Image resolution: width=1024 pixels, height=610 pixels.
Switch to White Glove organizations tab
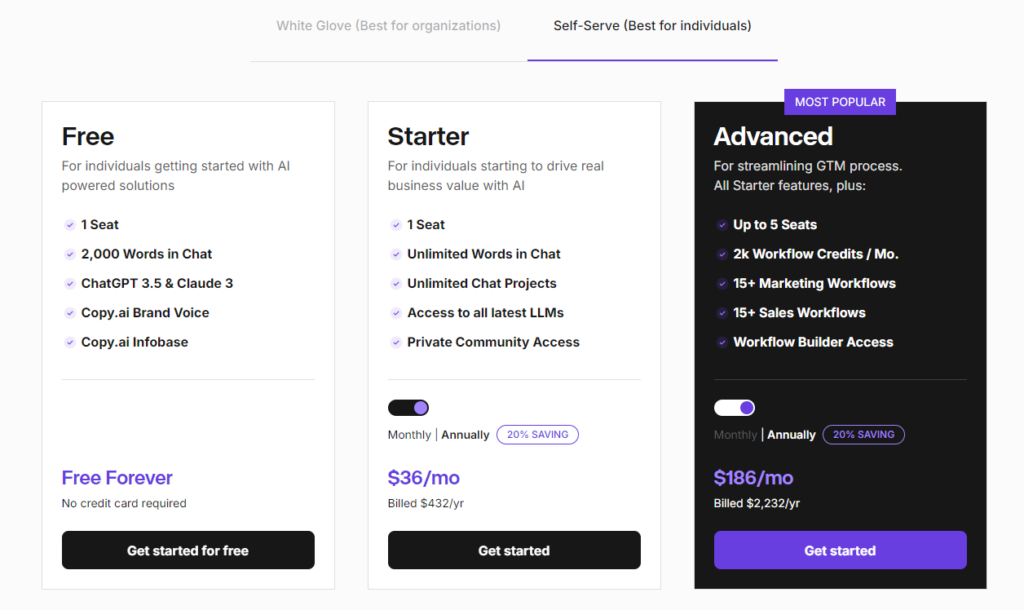[389, 25]
